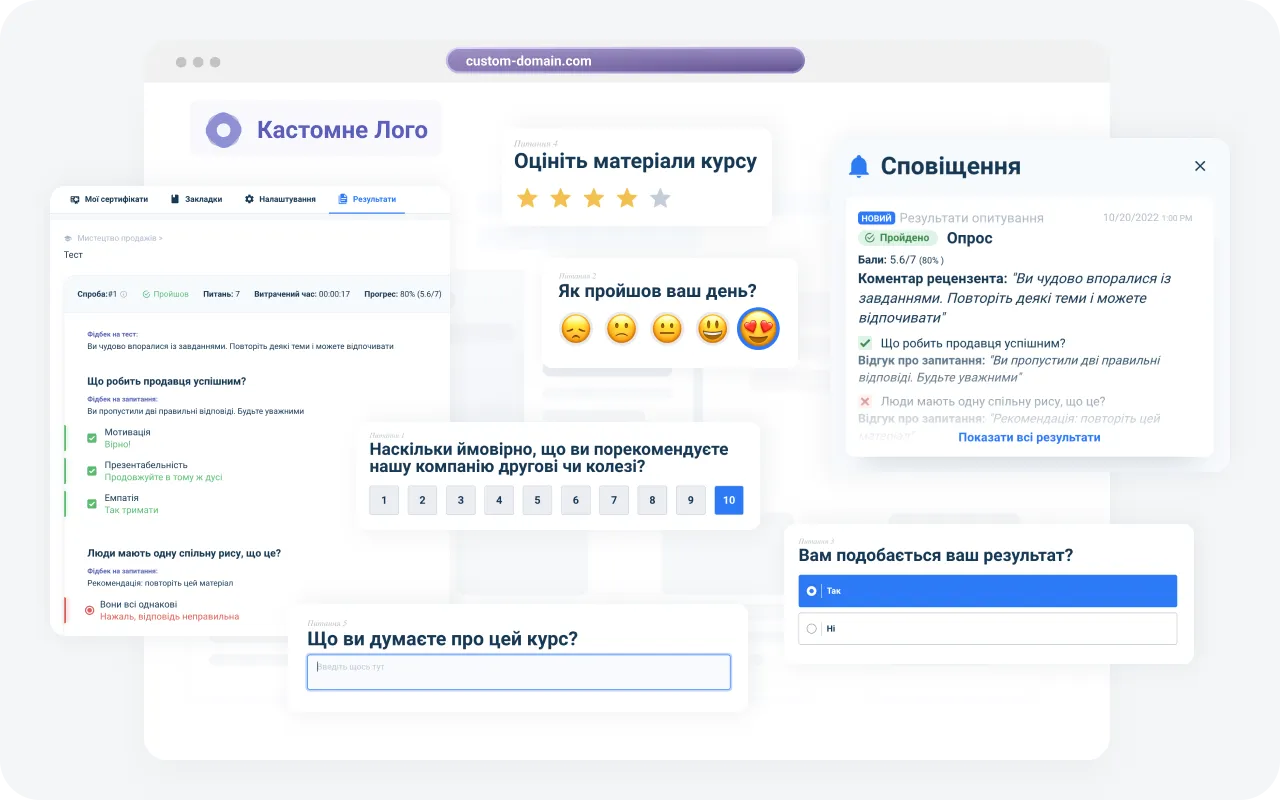The width and height of the screenshot is (1280, 800).
Task: Close the Сповіщення notification panel
Action: point(1200,166)
